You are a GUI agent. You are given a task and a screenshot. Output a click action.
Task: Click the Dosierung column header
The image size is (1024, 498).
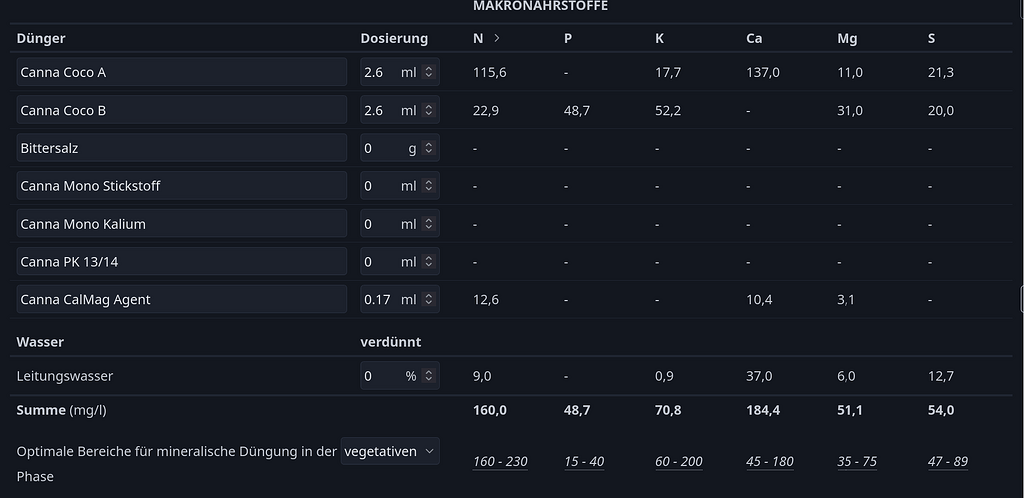point(394,38)
